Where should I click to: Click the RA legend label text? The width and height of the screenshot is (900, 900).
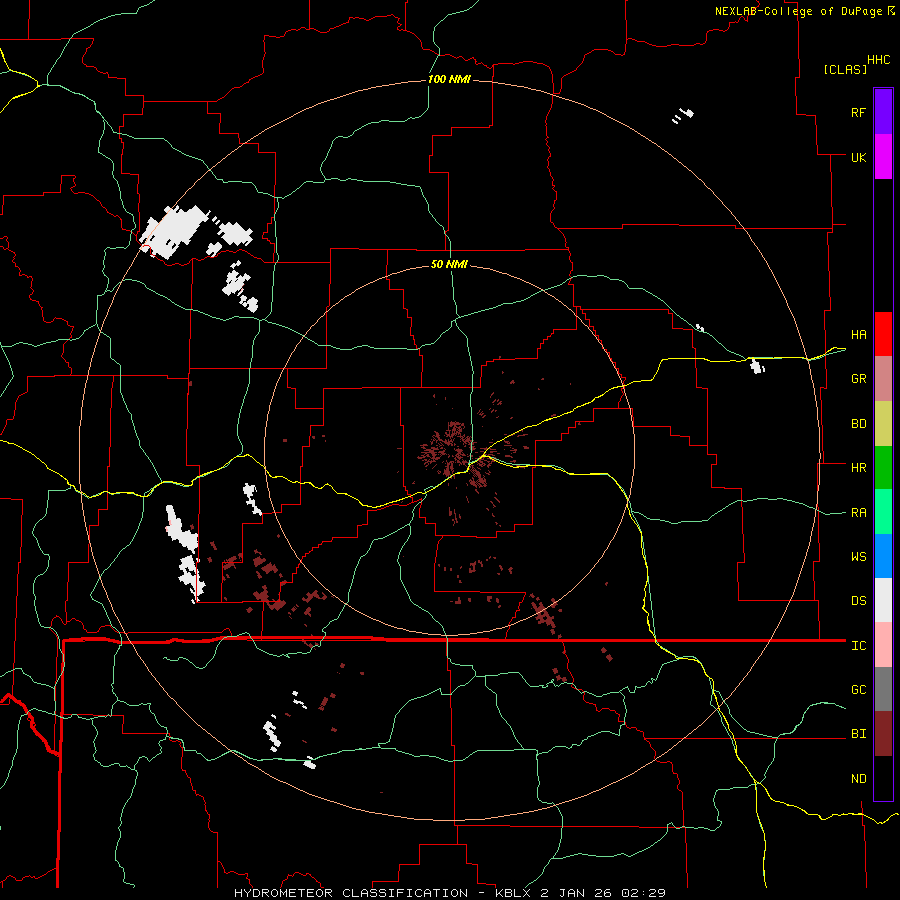[x=858, y=512]
